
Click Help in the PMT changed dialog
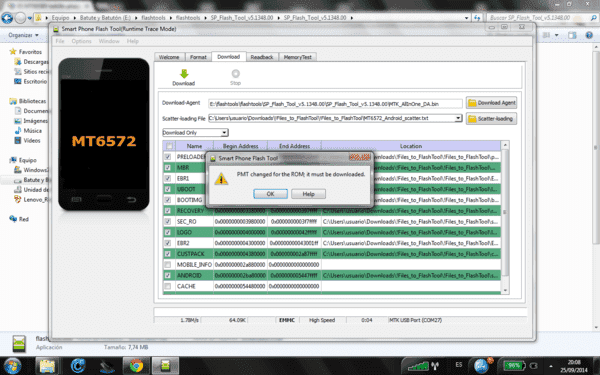click(x=308, y=194)
